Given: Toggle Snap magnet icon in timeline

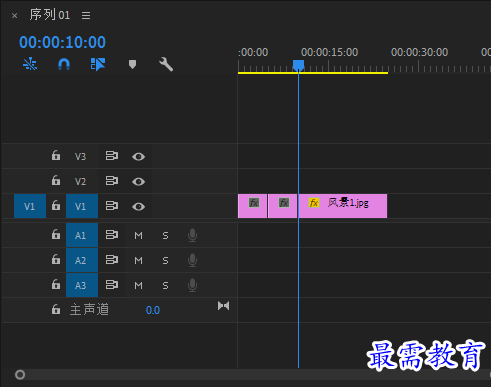Looking at the screenshot, I should (64, 64).
